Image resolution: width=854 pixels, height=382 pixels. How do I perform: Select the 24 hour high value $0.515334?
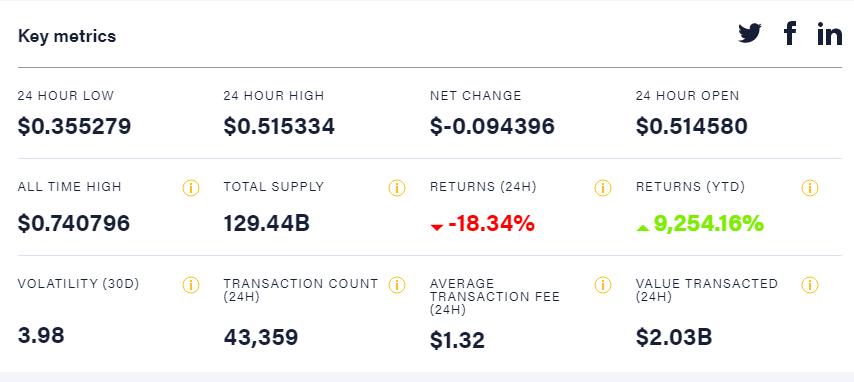pyautogui.click(x=279, y=126)
